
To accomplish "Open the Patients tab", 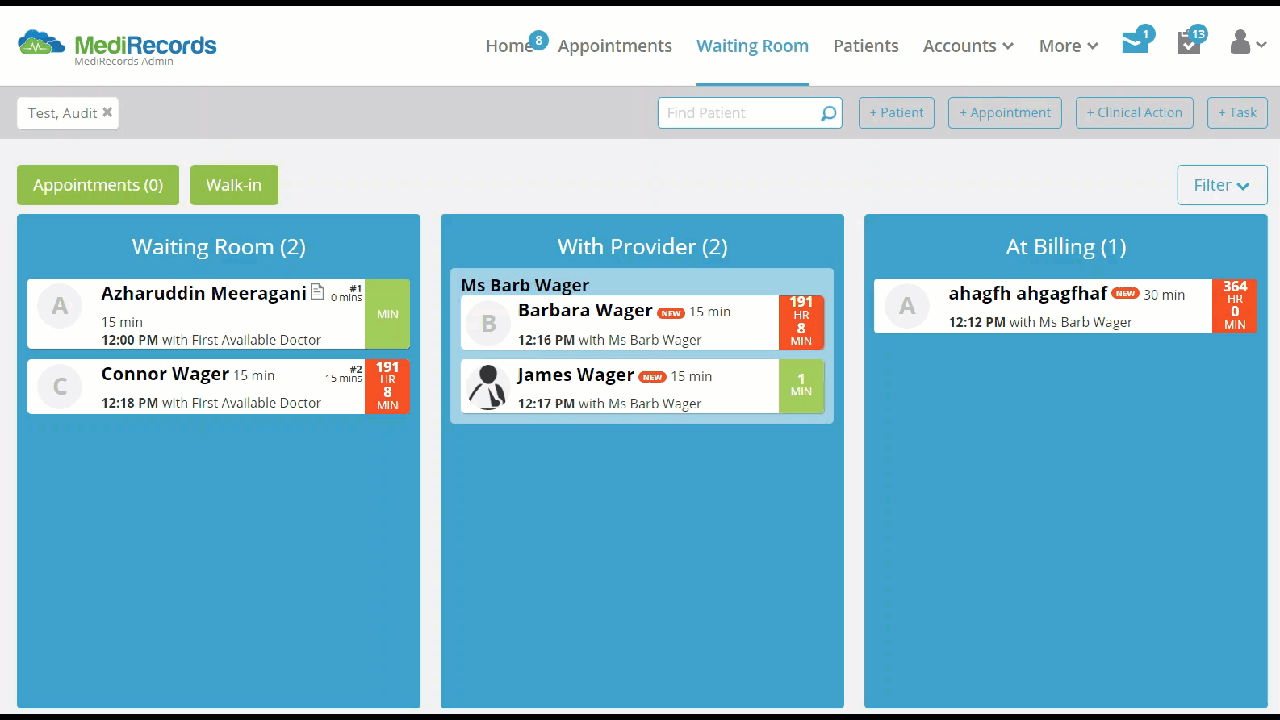I will pyautogui.click(x=866, y=46).
